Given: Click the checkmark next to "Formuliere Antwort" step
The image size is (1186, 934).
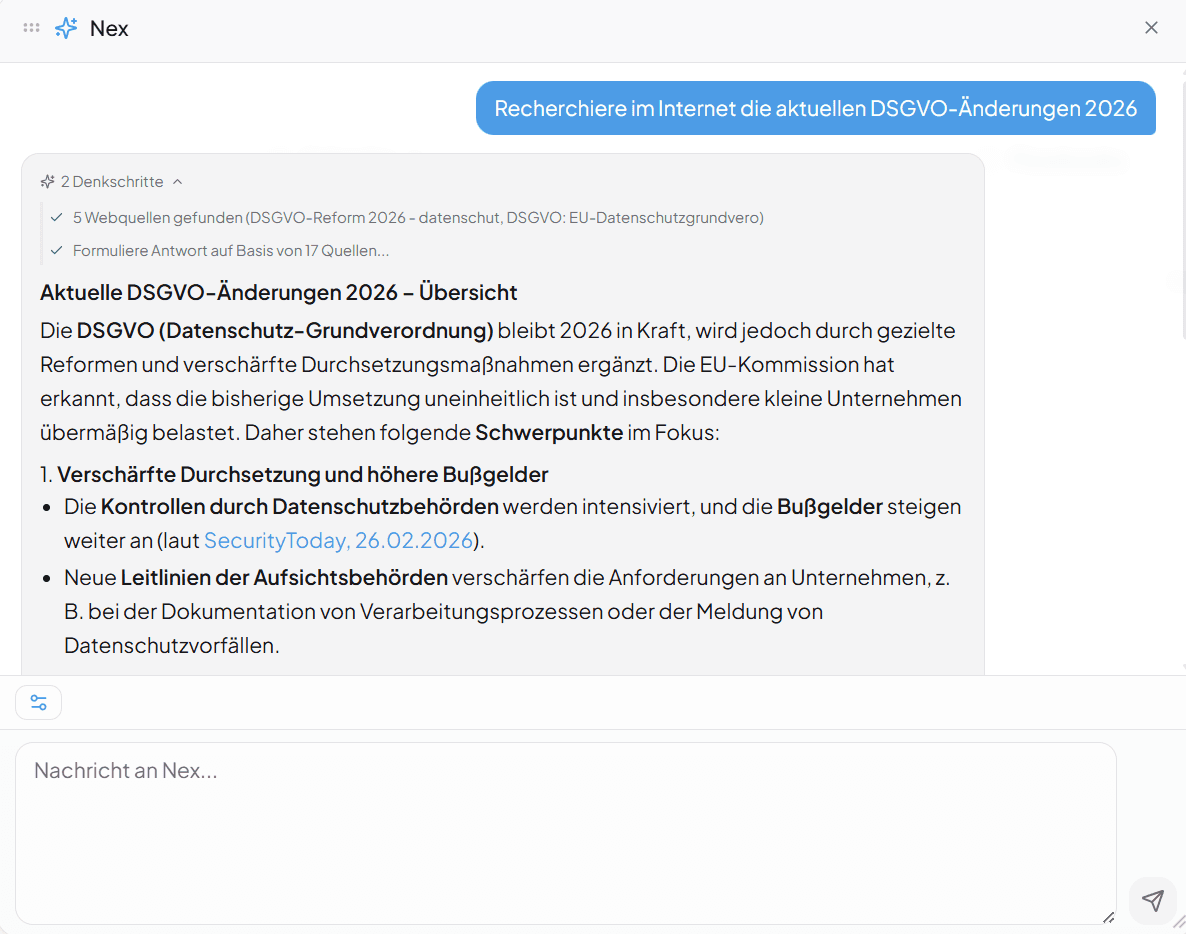Looking at the screenshot, I should pyautogui.click(x=57, y=250).
